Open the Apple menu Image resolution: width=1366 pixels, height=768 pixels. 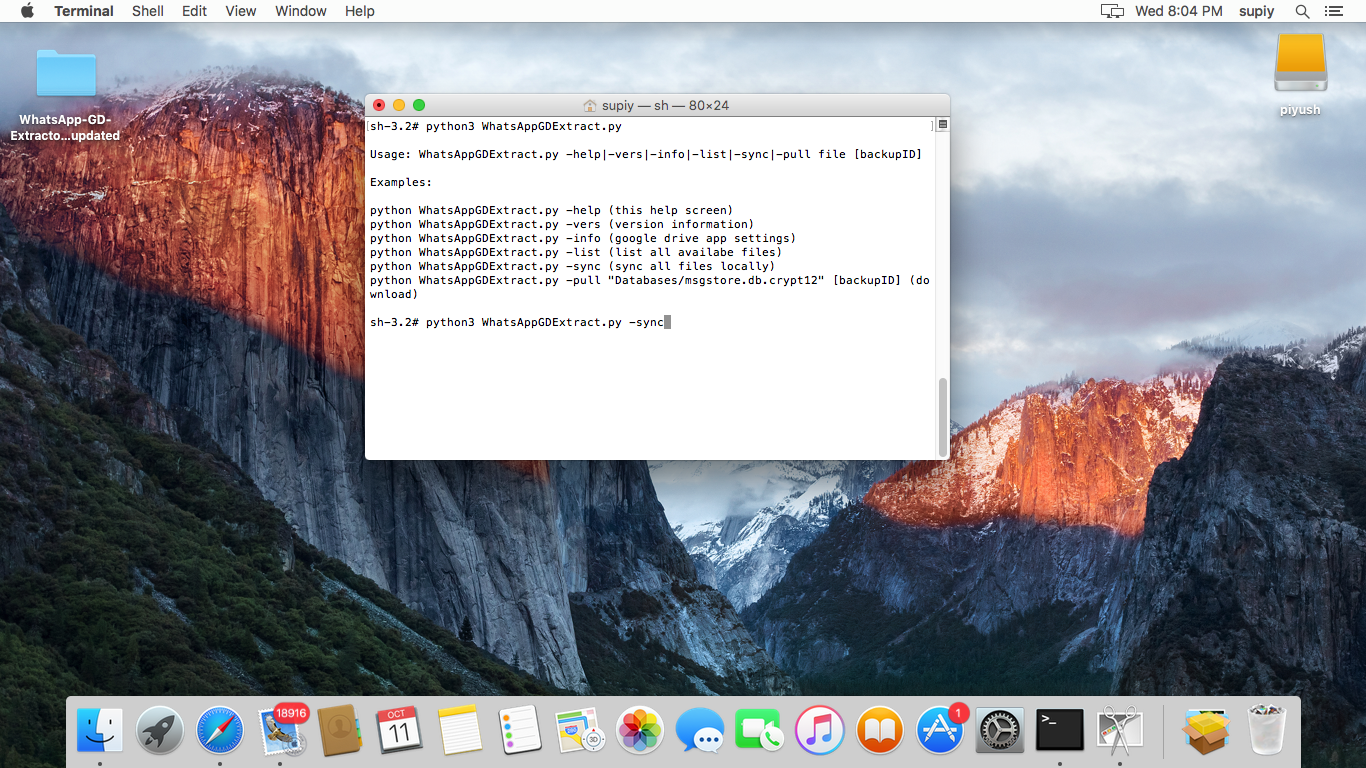point(27,11)
